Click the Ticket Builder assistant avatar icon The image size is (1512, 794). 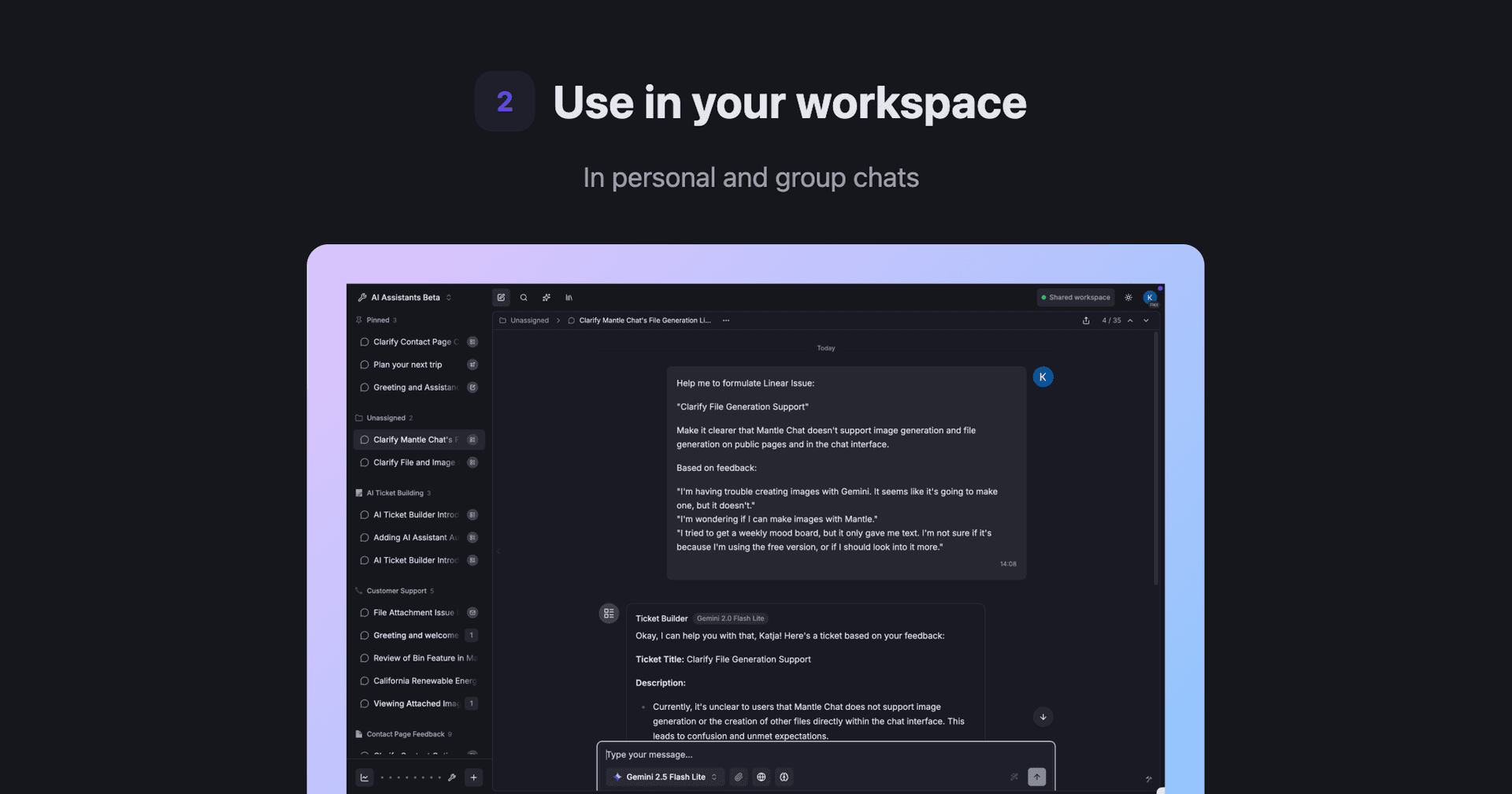coord(609,614)
